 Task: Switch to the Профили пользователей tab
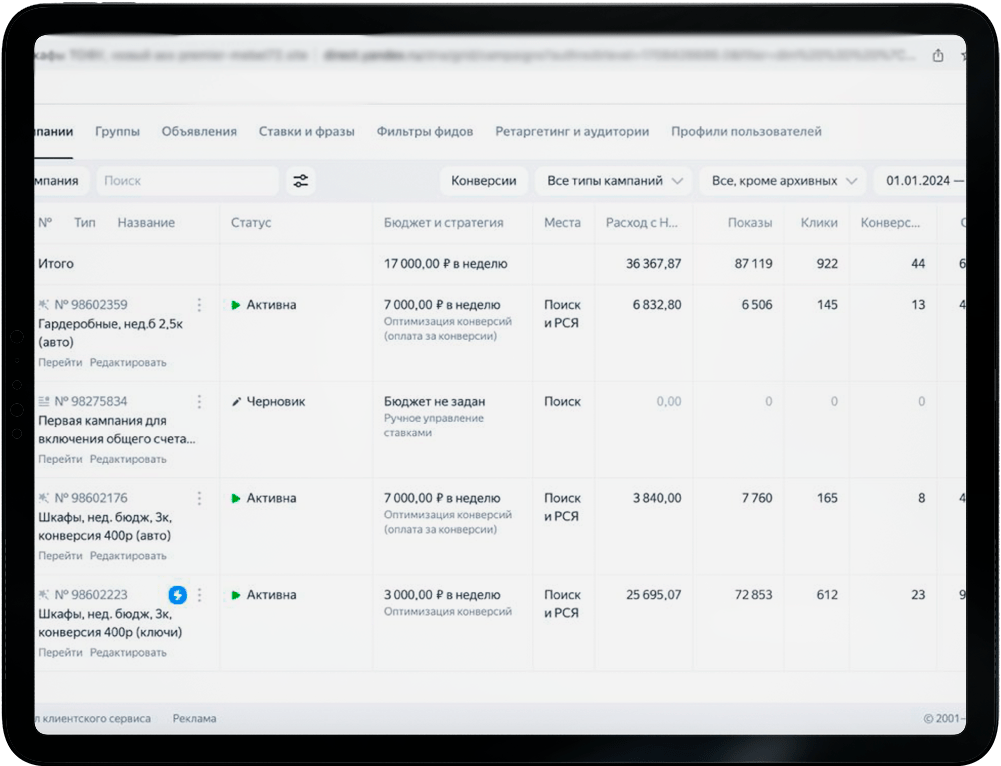746,131
